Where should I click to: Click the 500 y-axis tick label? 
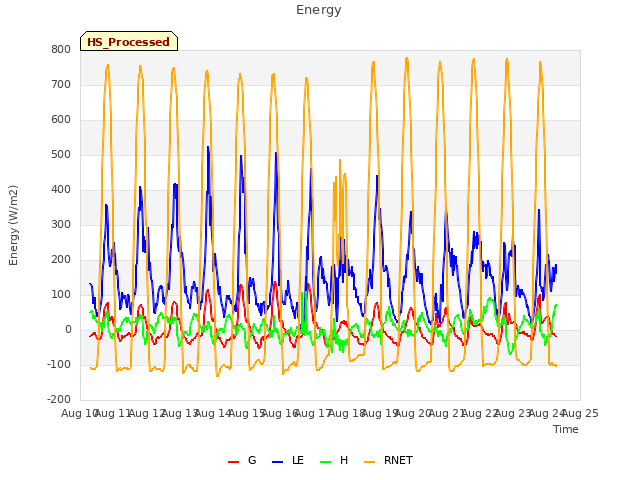(x=61, y=155)
